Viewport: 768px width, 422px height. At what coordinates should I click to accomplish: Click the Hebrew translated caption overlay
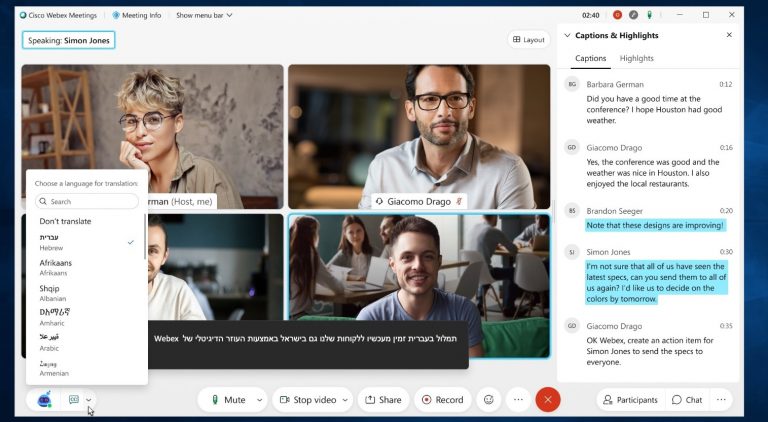tap(308, 345)
